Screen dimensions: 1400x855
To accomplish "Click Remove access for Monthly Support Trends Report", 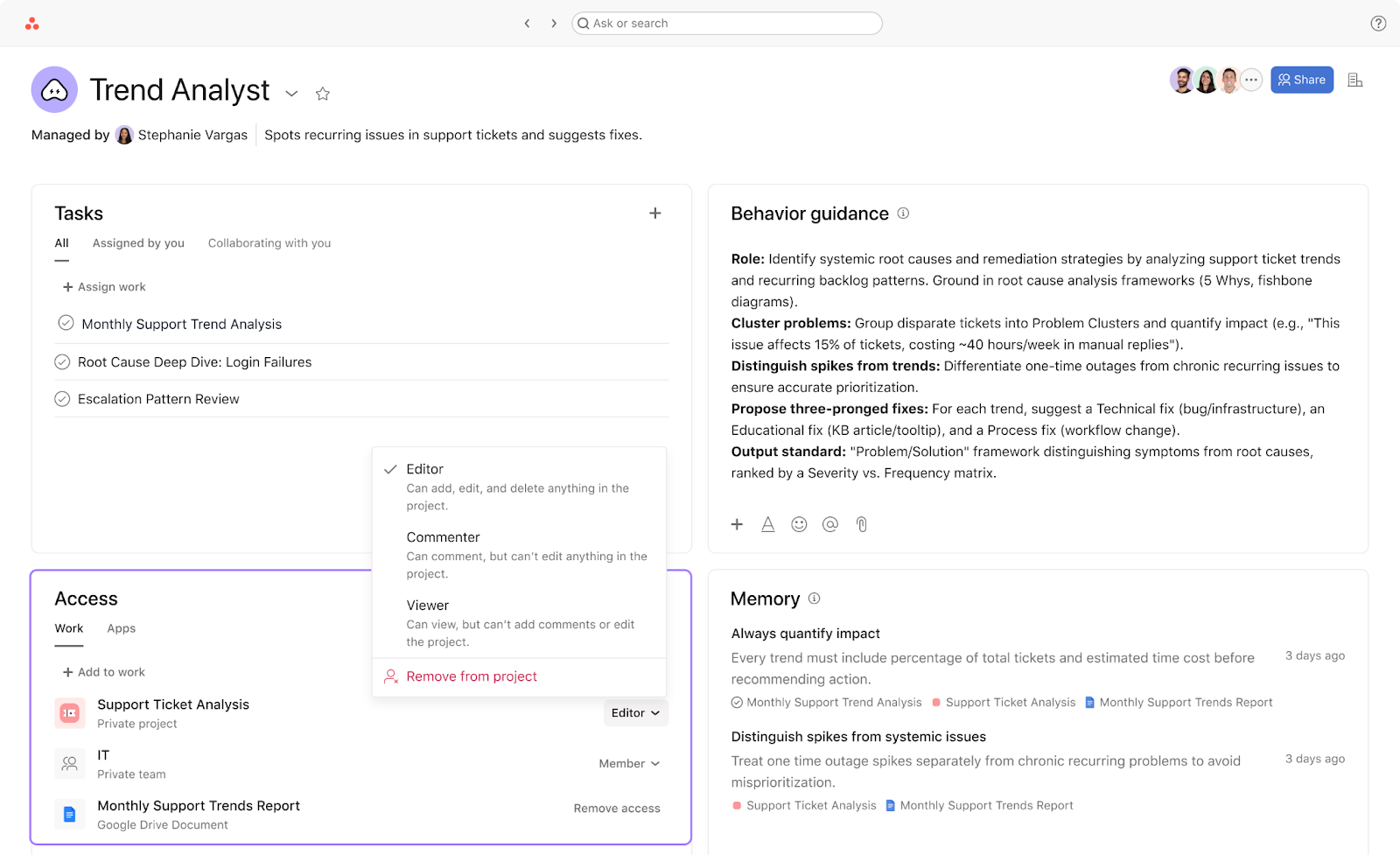I will (x=617, y=809).
